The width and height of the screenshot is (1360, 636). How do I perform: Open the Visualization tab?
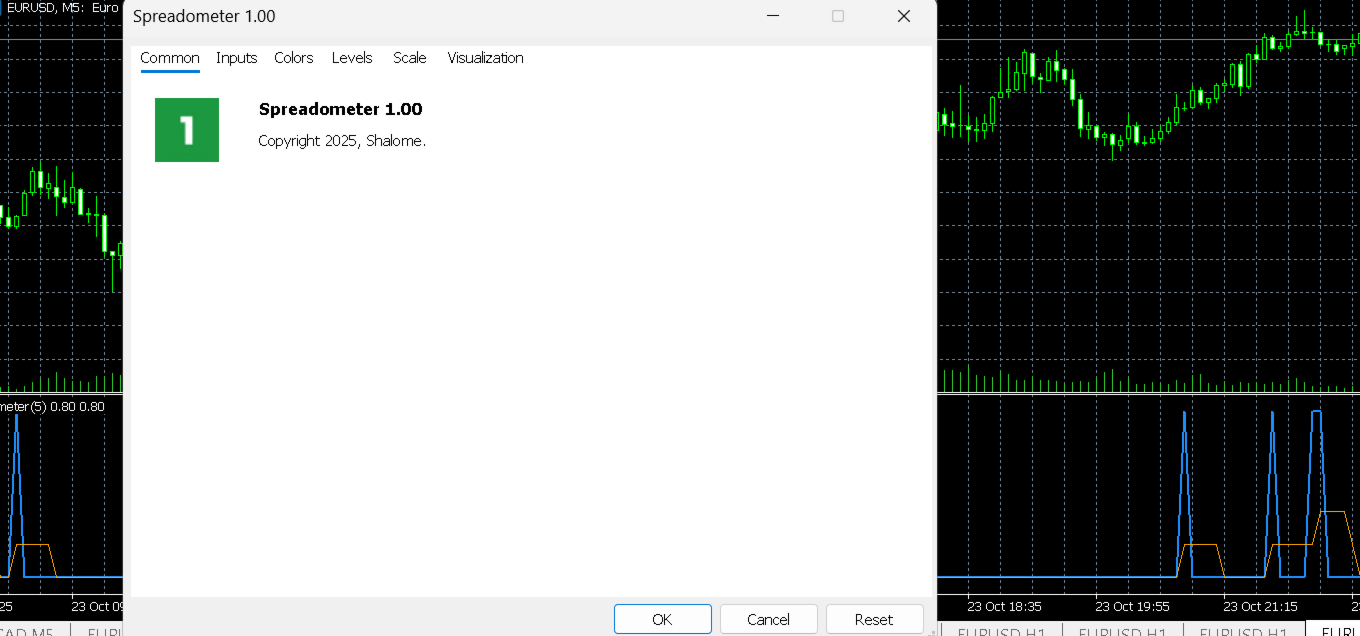point(485,58)
